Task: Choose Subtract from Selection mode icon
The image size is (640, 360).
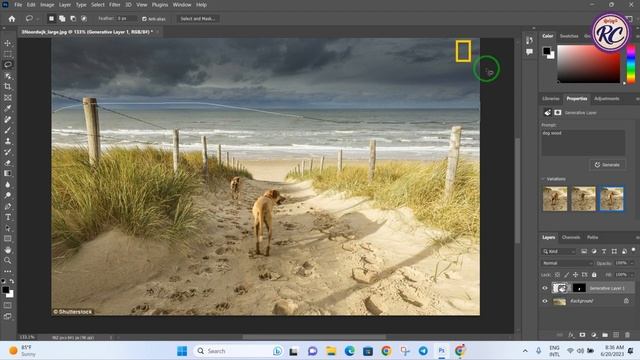Action: pos(73,19)
